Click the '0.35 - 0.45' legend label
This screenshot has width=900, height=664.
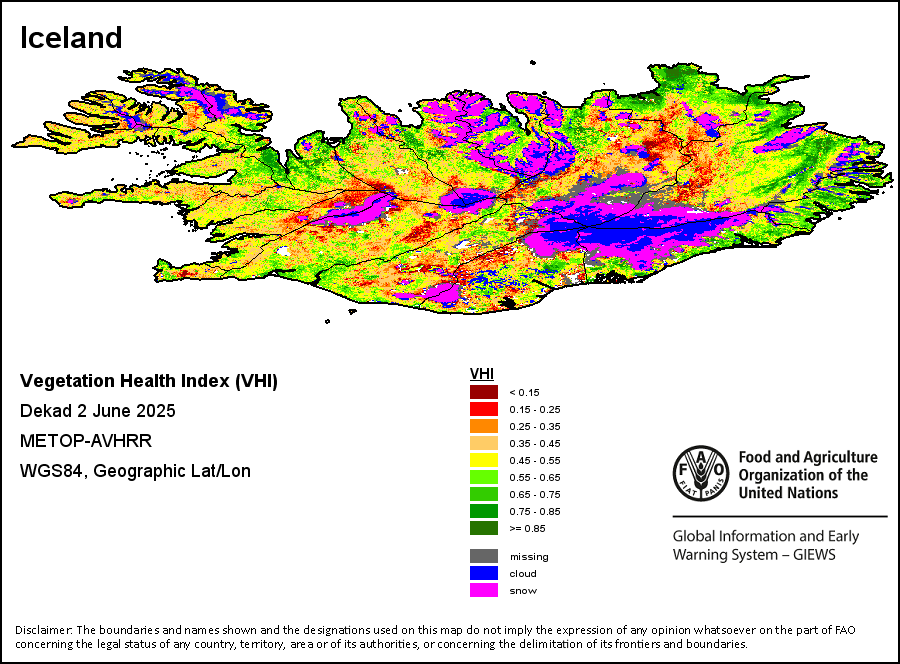[x=534, y=444]
